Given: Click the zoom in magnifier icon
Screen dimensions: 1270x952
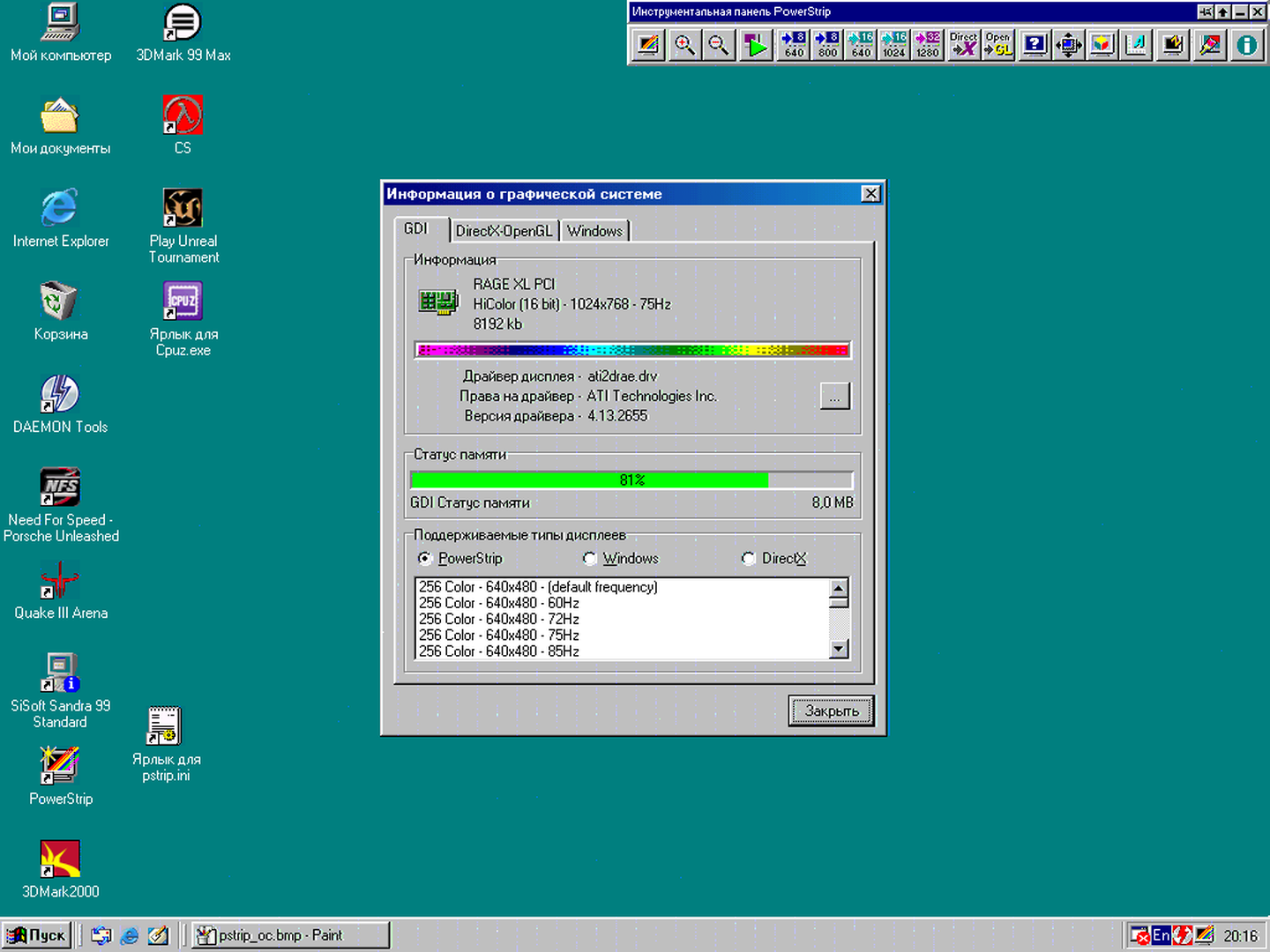Looking at the screenshot, I should tap(684, 44).
